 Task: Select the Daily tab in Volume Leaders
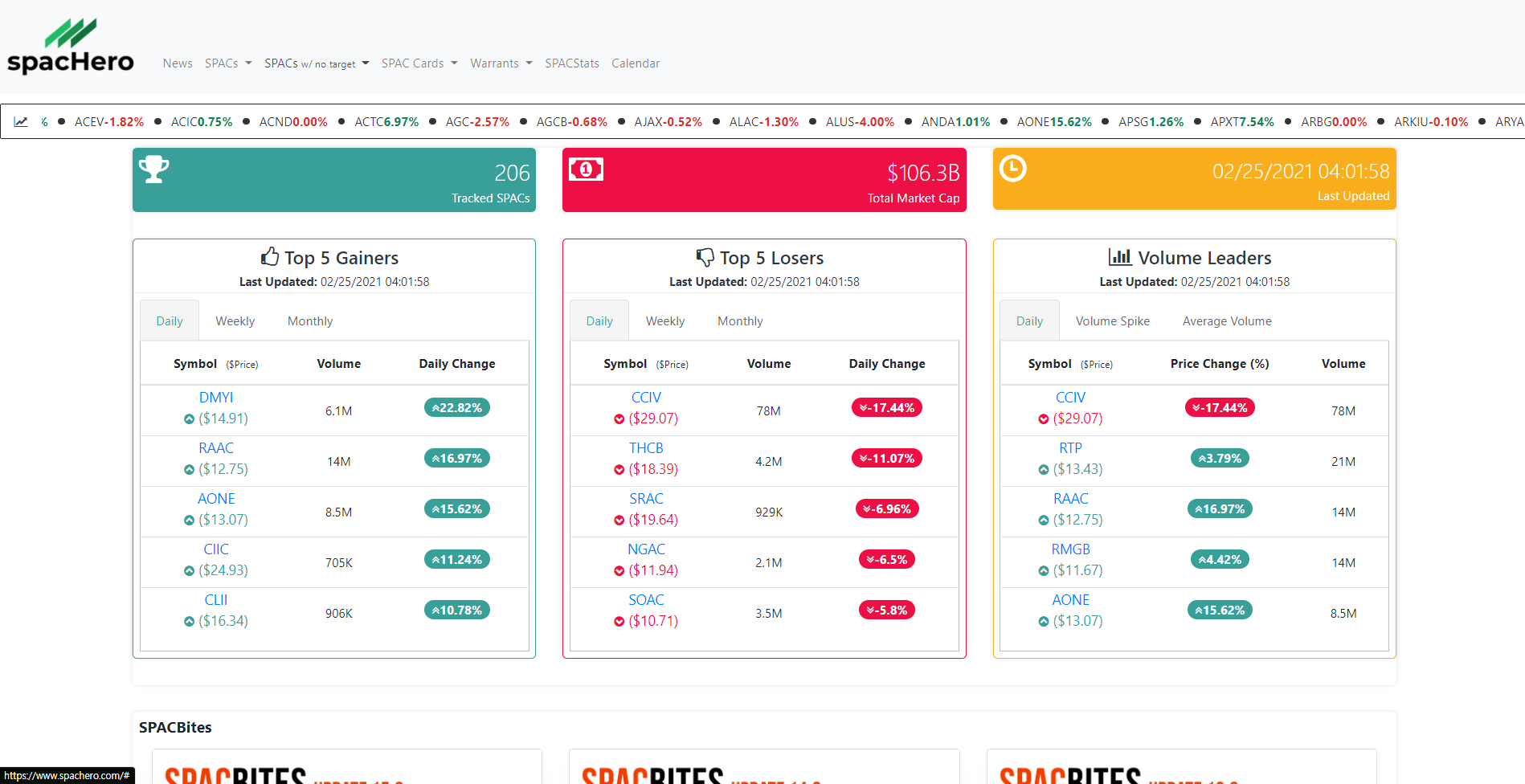(x=1029, y=321)
